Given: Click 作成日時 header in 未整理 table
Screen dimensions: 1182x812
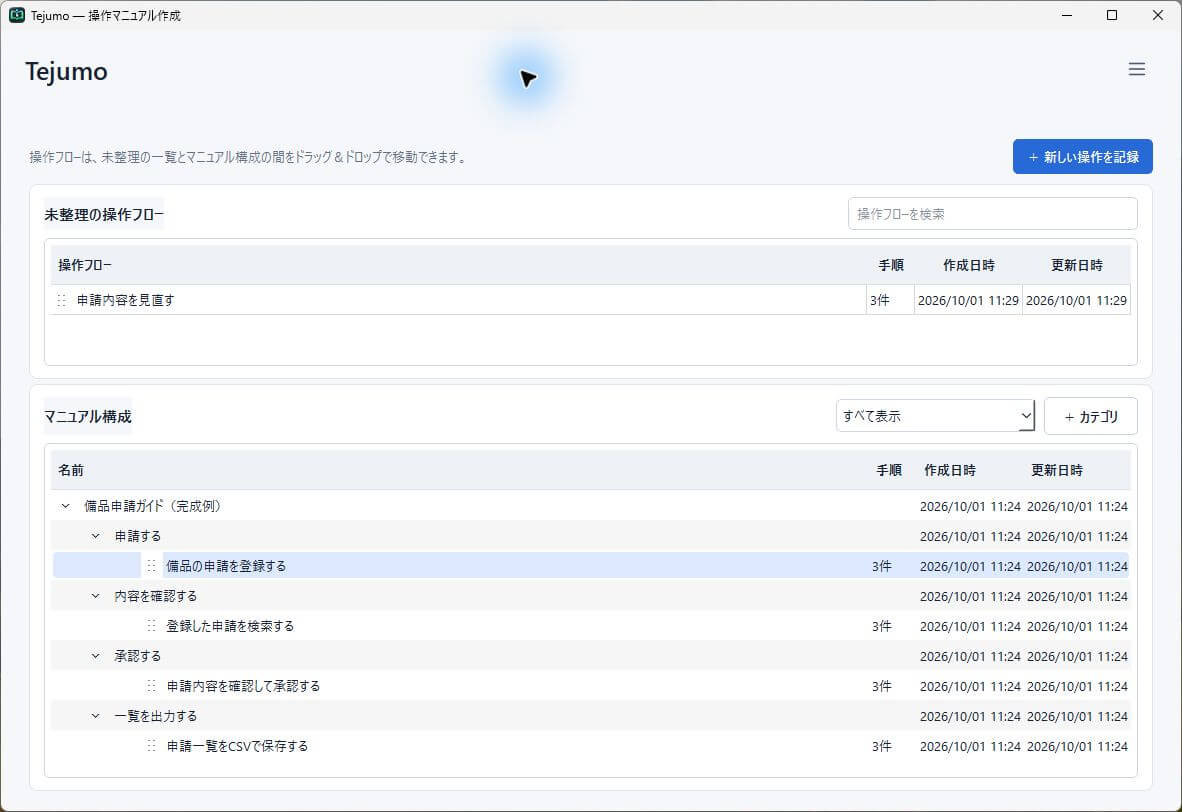Looking at the screenshot, I should pyautogui.click(x=968, y=265).
